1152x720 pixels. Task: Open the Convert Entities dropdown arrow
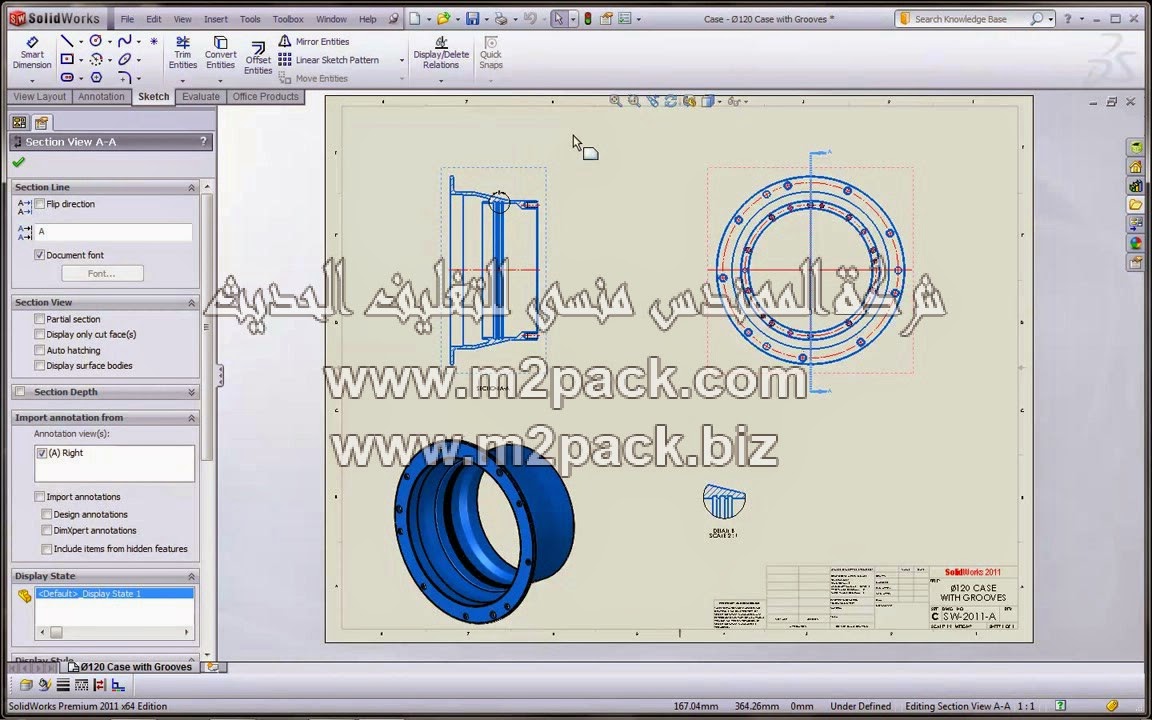tap(220, 80)
